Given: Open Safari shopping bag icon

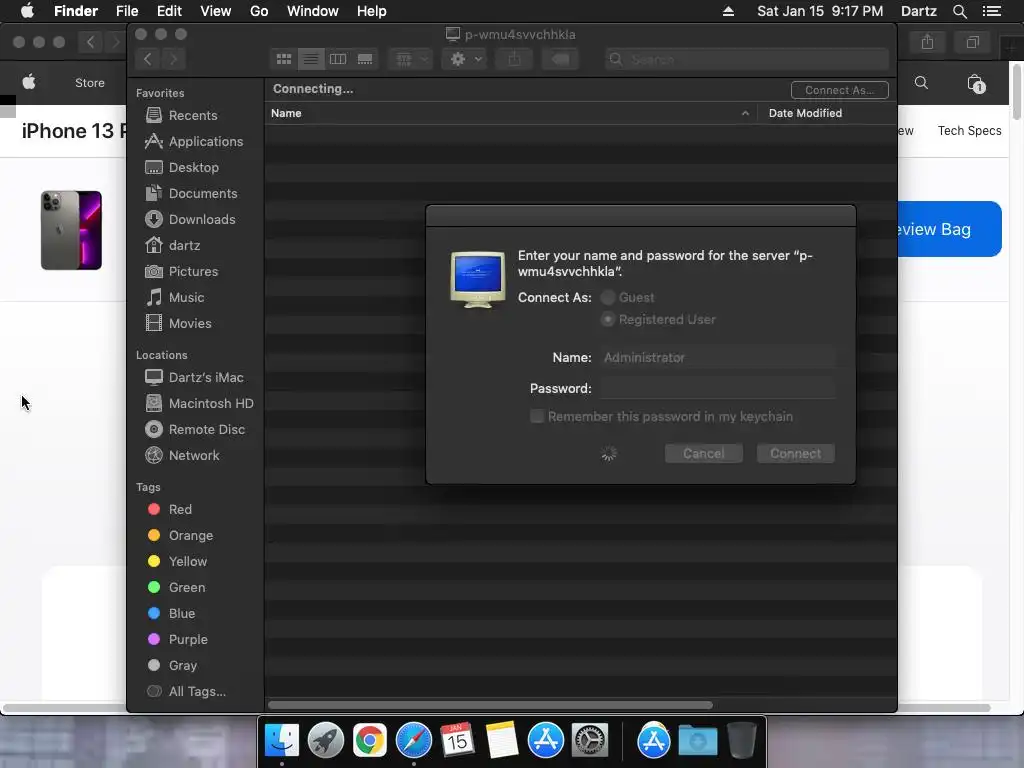Looking at the screenshot, I should [x=976, y=84].
